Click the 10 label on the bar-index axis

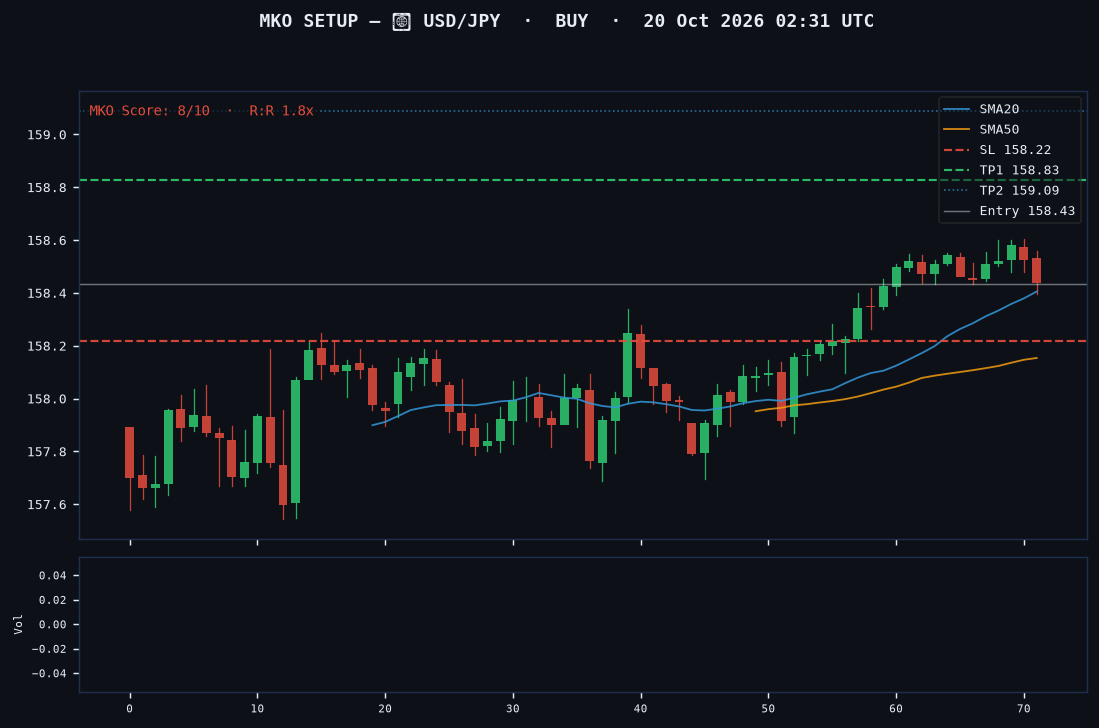257,708
